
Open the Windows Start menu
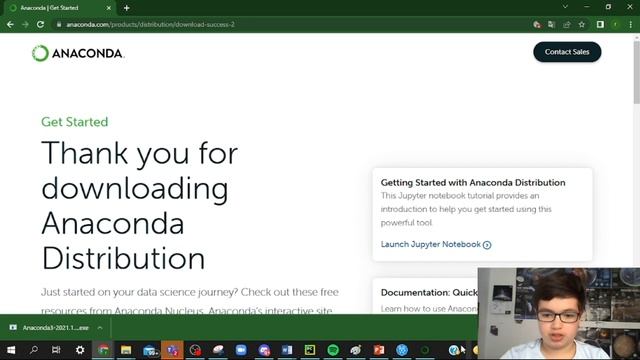[11, 350]
